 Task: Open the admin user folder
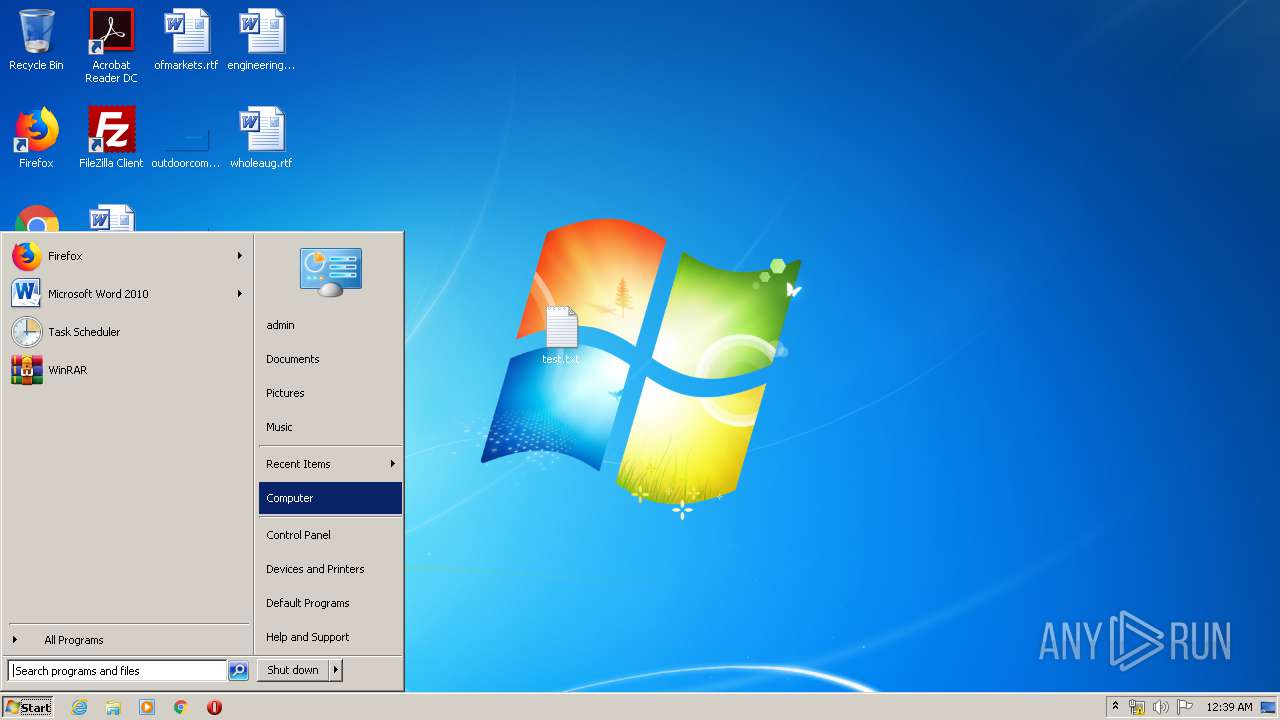[330, 325]
